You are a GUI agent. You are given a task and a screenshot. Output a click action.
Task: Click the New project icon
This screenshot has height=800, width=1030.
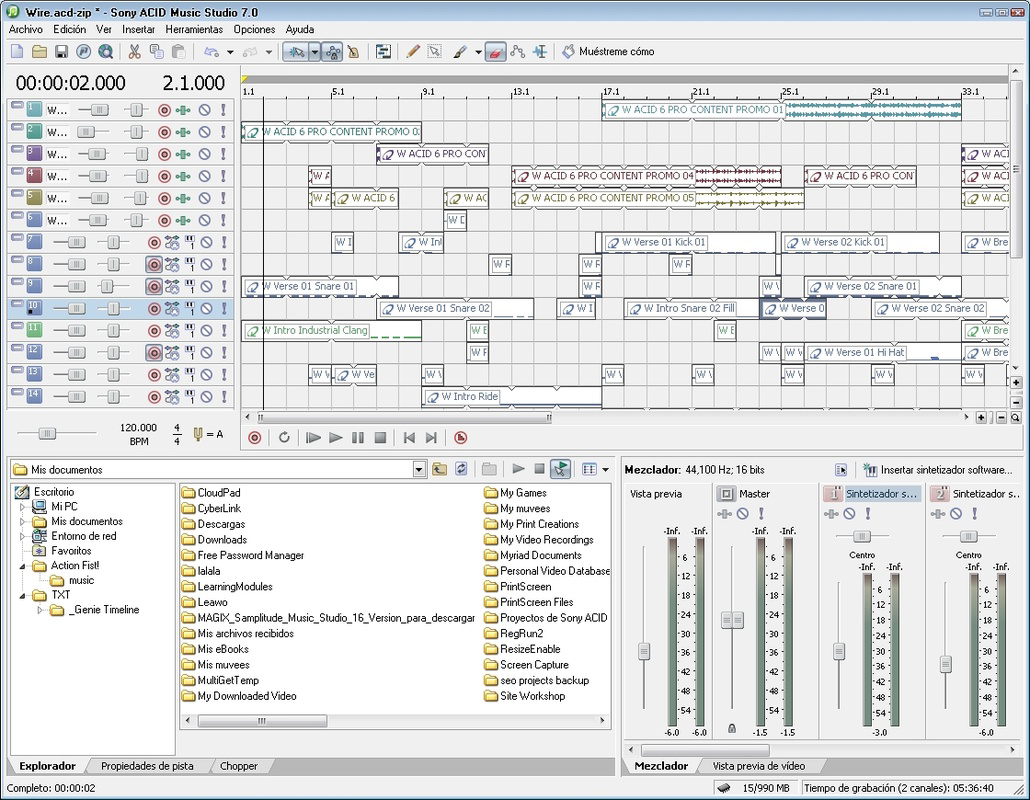tap(18, 51)
